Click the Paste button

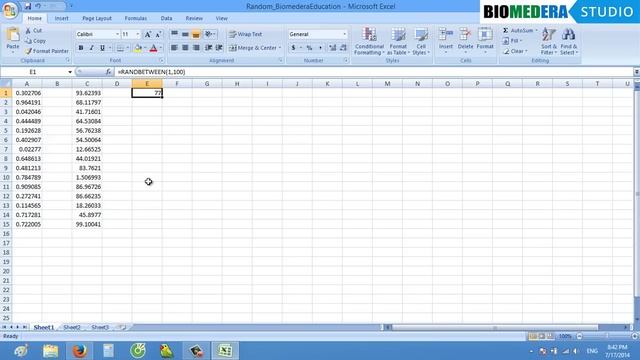[x=13, y=41]
